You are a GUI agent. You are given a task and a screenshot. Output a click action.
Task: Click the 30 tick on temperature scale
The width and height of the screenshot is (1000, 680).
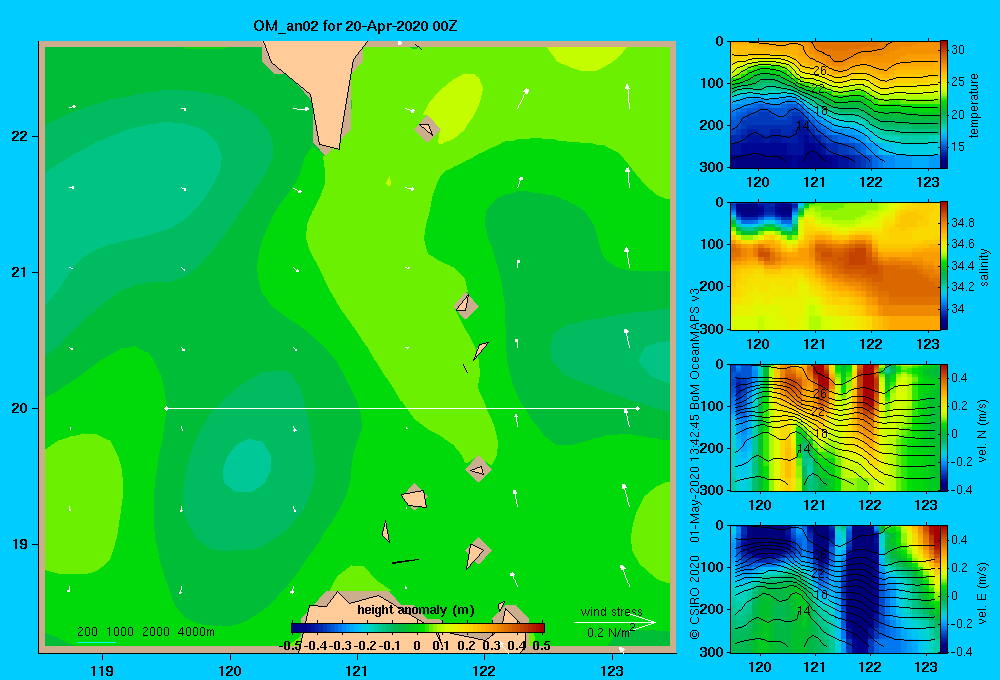958,50
